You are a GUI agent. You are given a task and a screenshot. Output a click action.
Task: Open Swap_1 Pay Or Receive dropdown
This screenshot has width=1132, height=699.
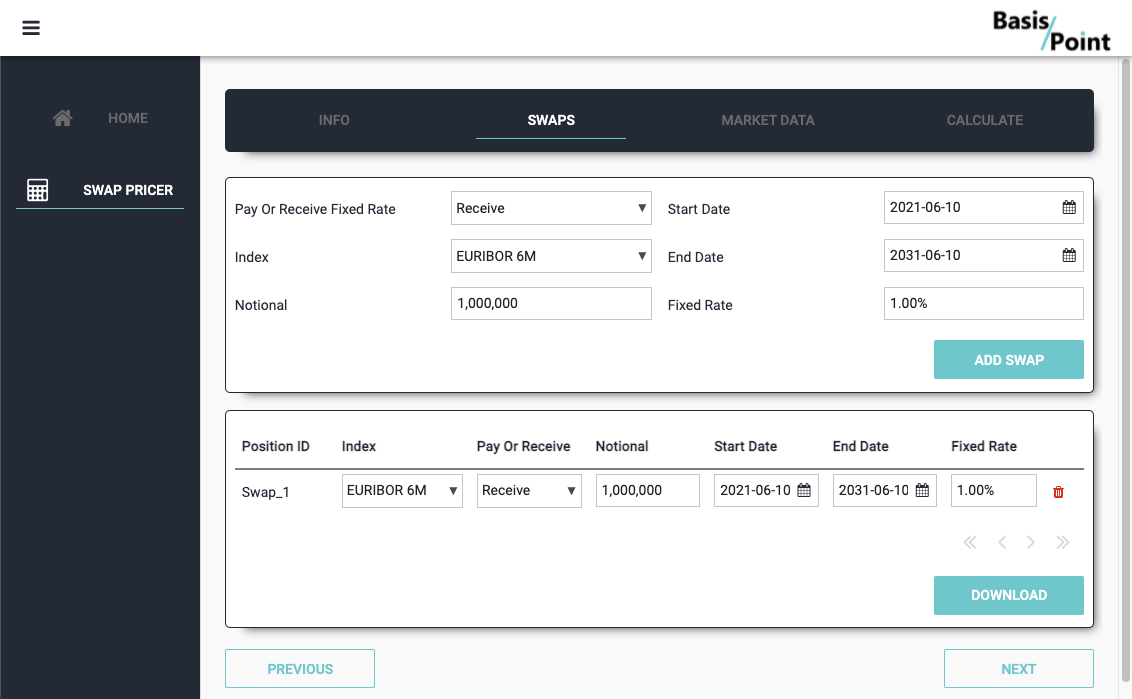[x=529, y=491]
